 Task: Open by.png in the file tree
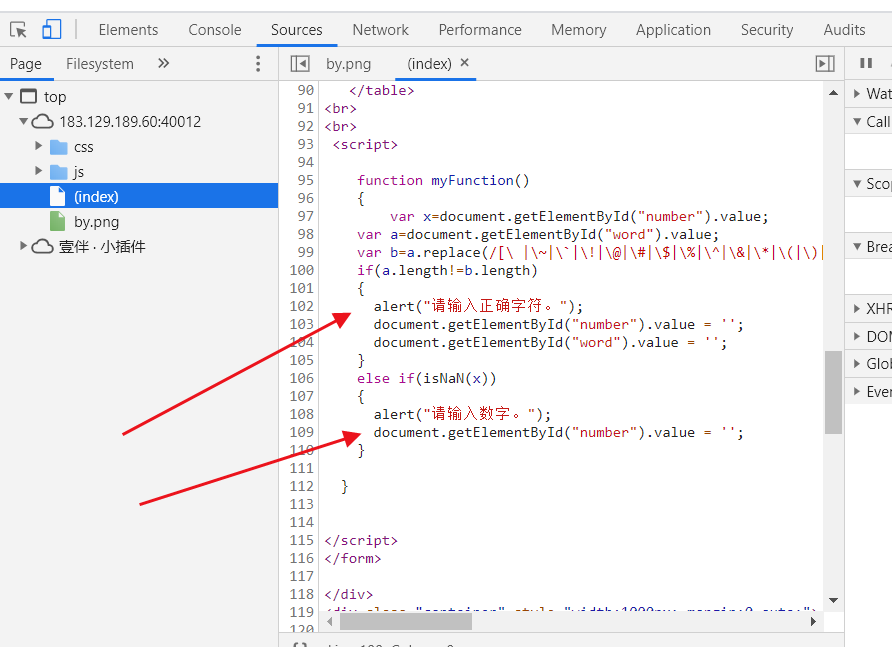click(96, 222)
